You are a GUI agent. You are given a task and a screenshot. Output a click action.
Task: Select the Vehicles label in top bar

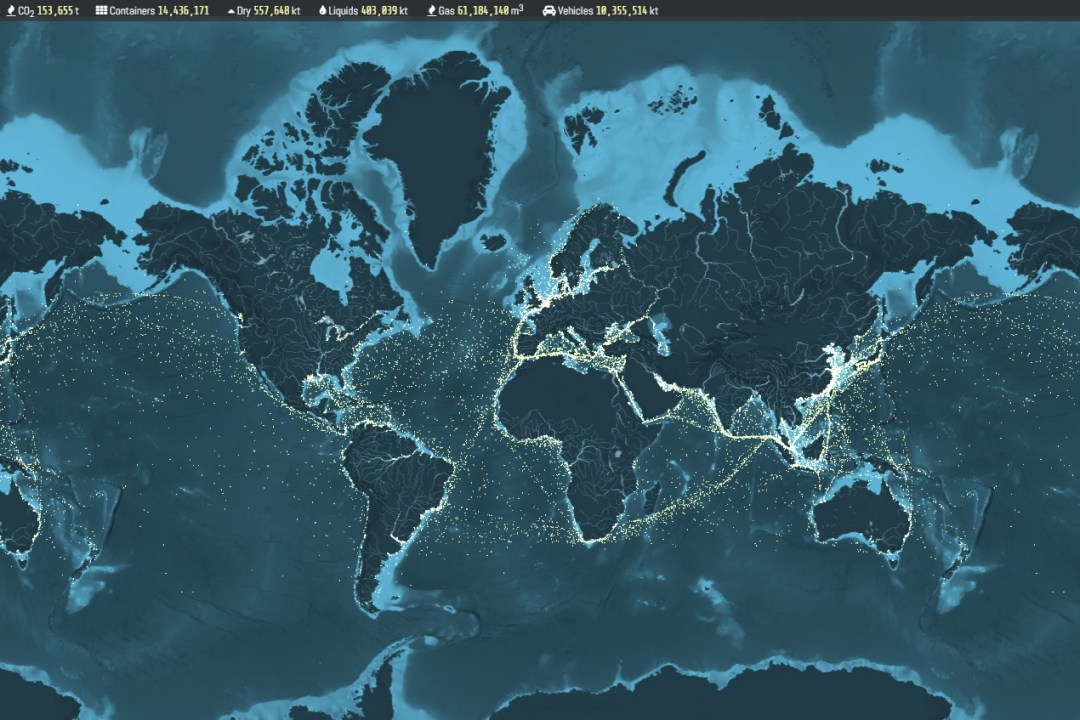[577, 11]
